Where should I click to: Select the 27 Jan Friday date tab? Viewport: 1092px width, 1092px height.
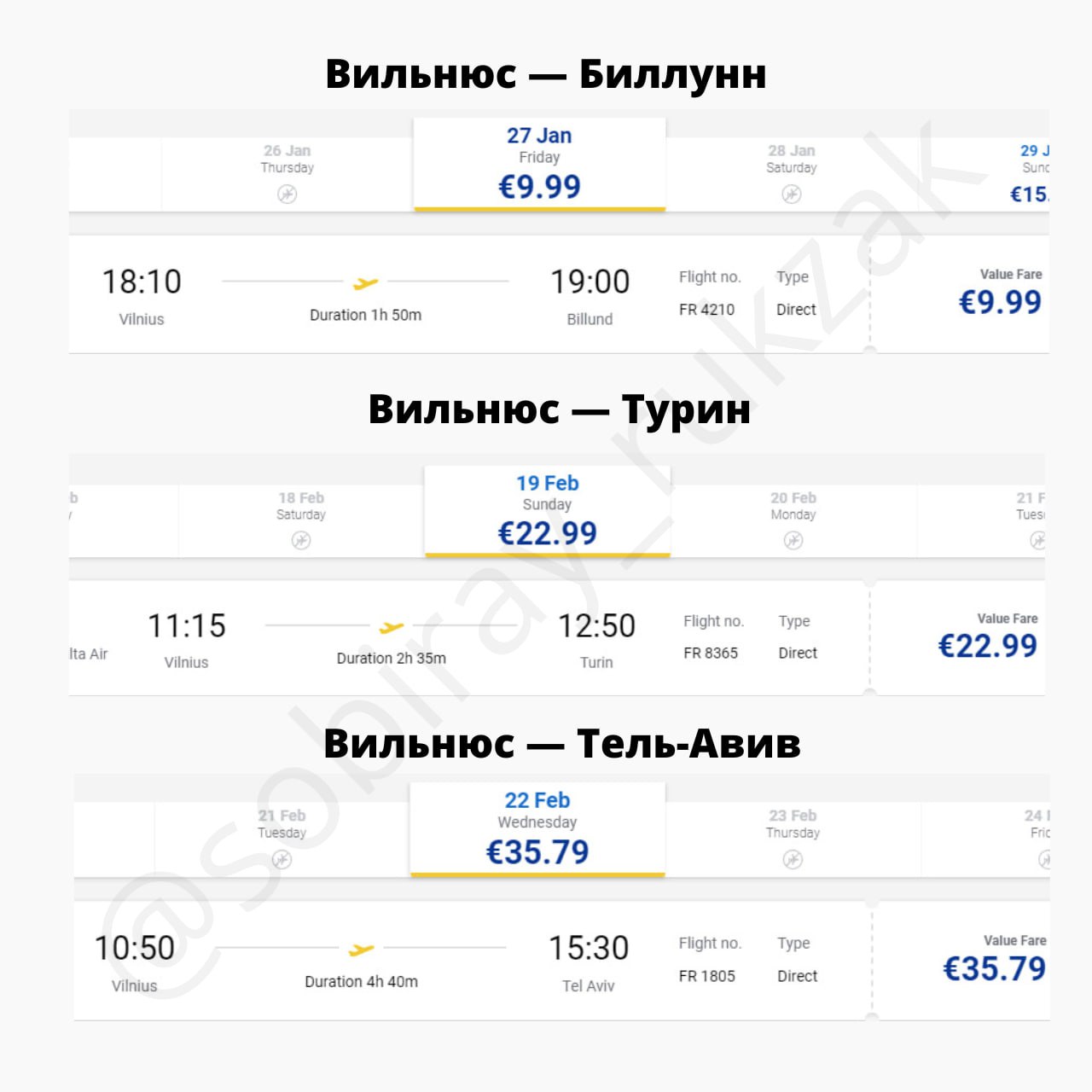(539, 164)
